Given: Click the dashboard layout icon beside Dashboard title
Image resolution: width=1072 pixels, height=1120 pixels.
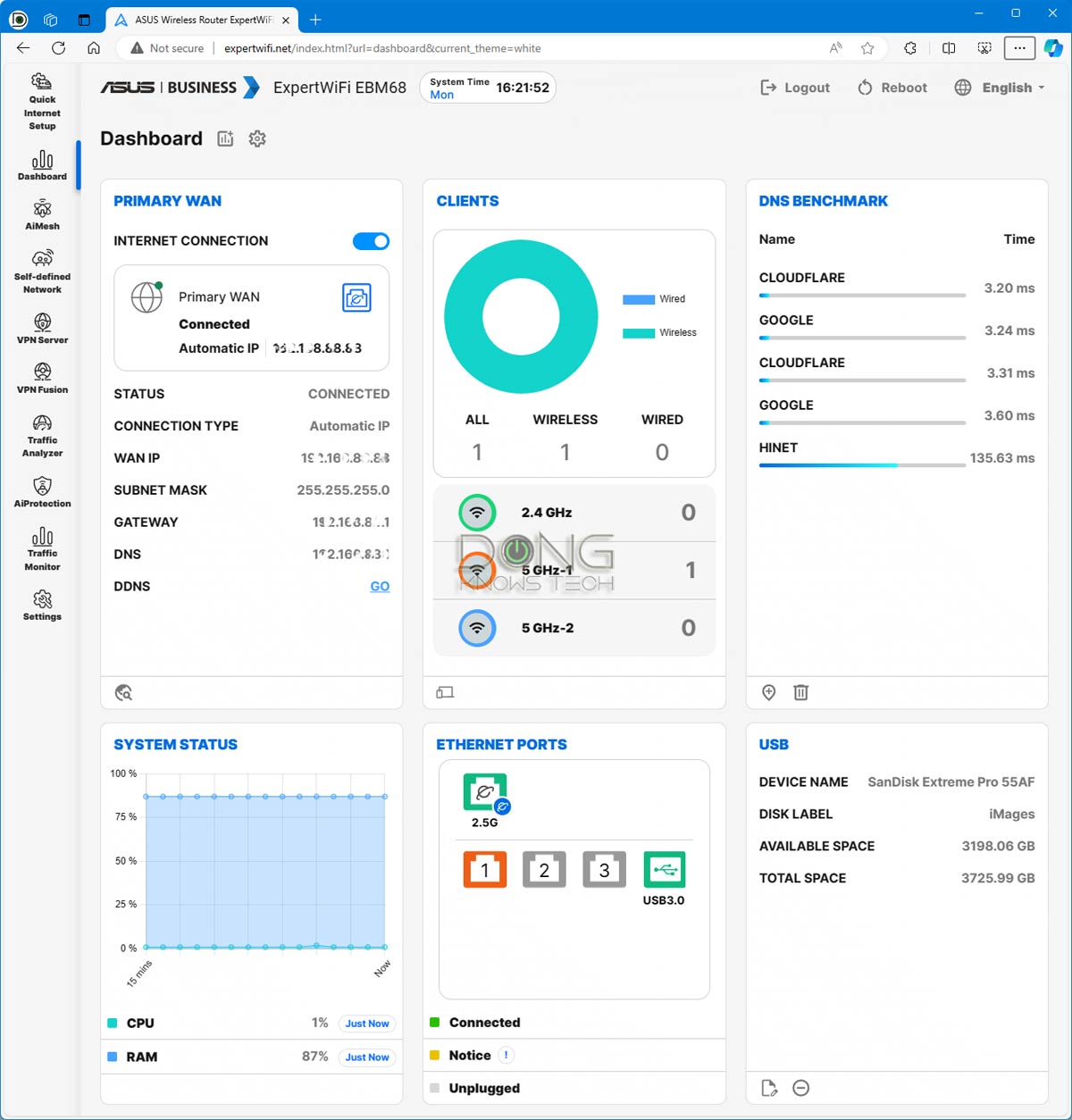Looking at the screenshot, I should coord(225,138).
